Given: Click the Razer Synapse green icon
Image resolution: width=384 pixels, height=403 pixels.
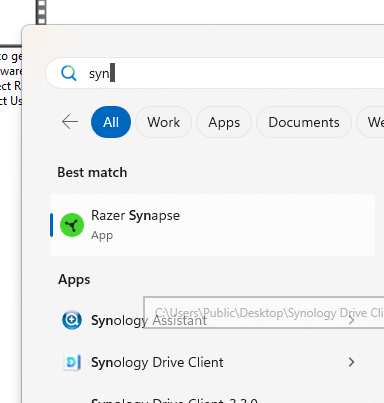Looking at the screenshot, I should [72, 225].
